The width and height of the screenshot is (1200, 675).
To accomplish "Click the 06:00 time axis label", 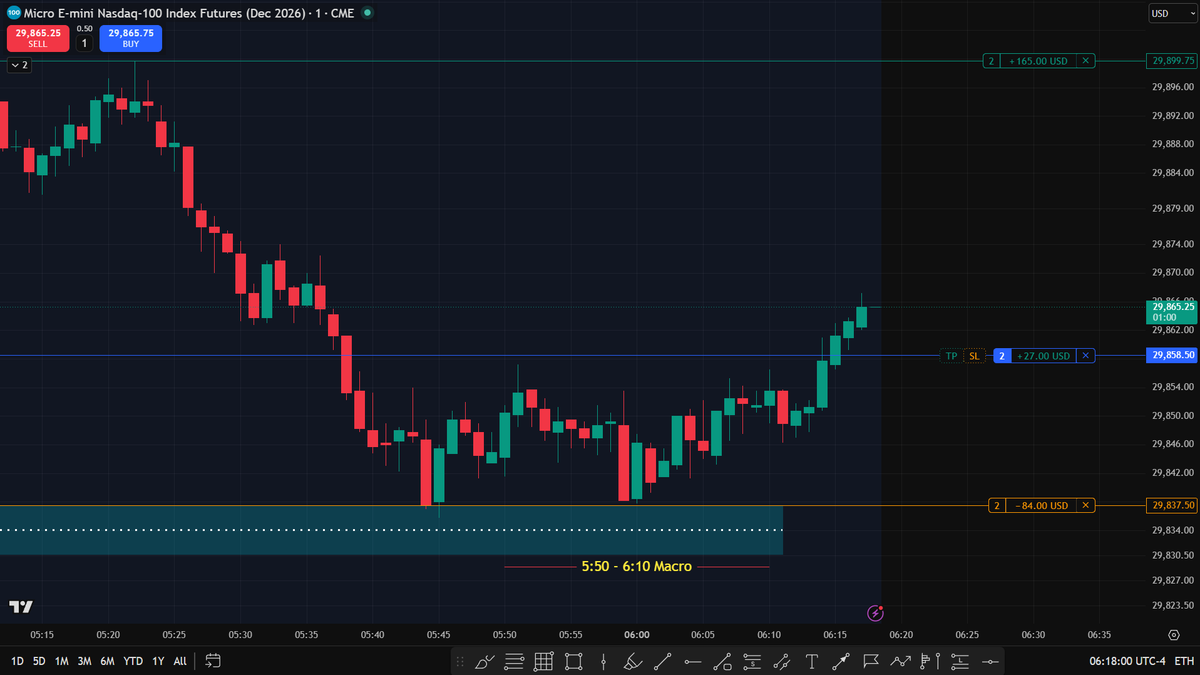I will point(636,634).
